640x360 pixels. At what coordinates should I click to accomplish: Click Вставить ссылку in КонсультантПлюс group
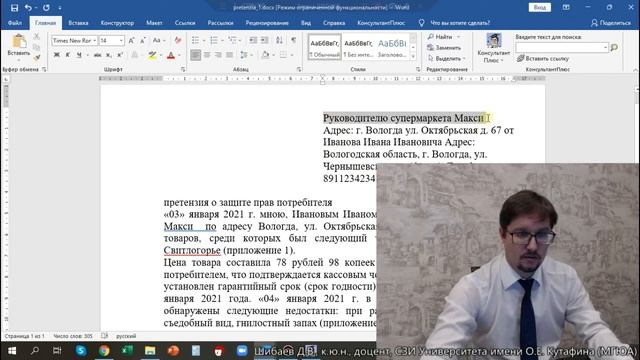tap(542, 58)
